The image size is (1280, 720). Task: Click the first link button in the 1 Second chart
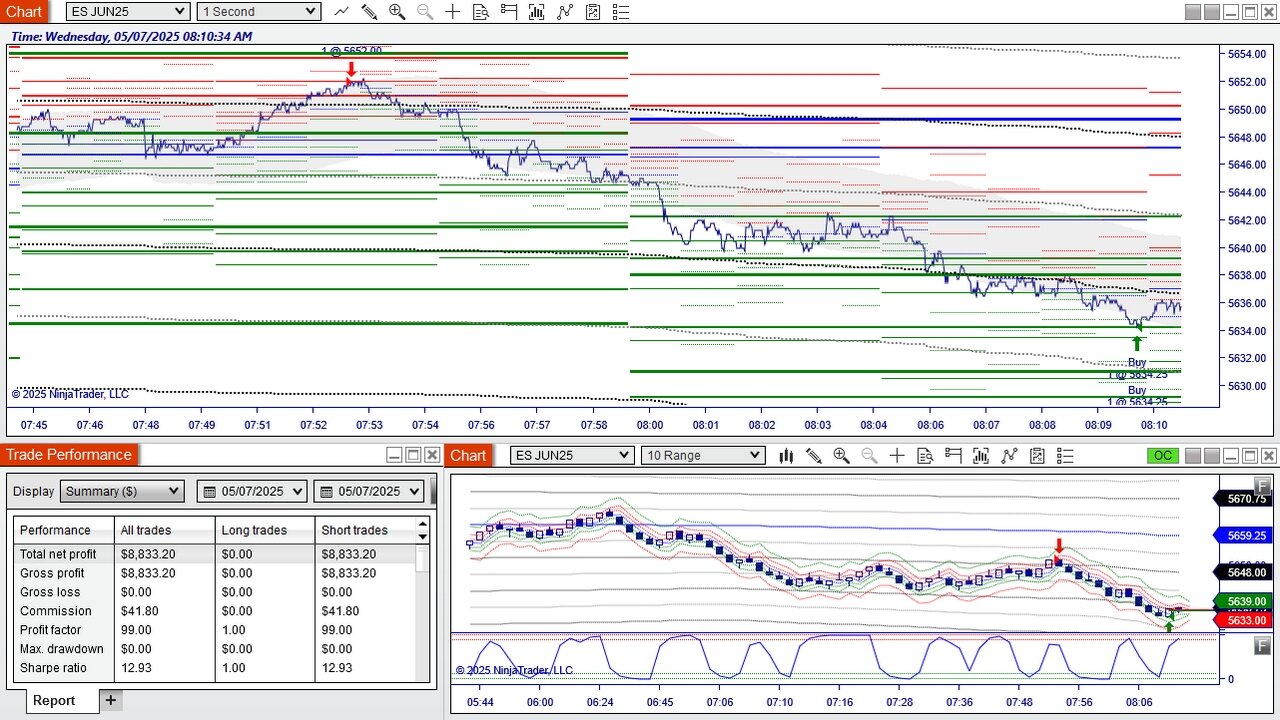1193,12
